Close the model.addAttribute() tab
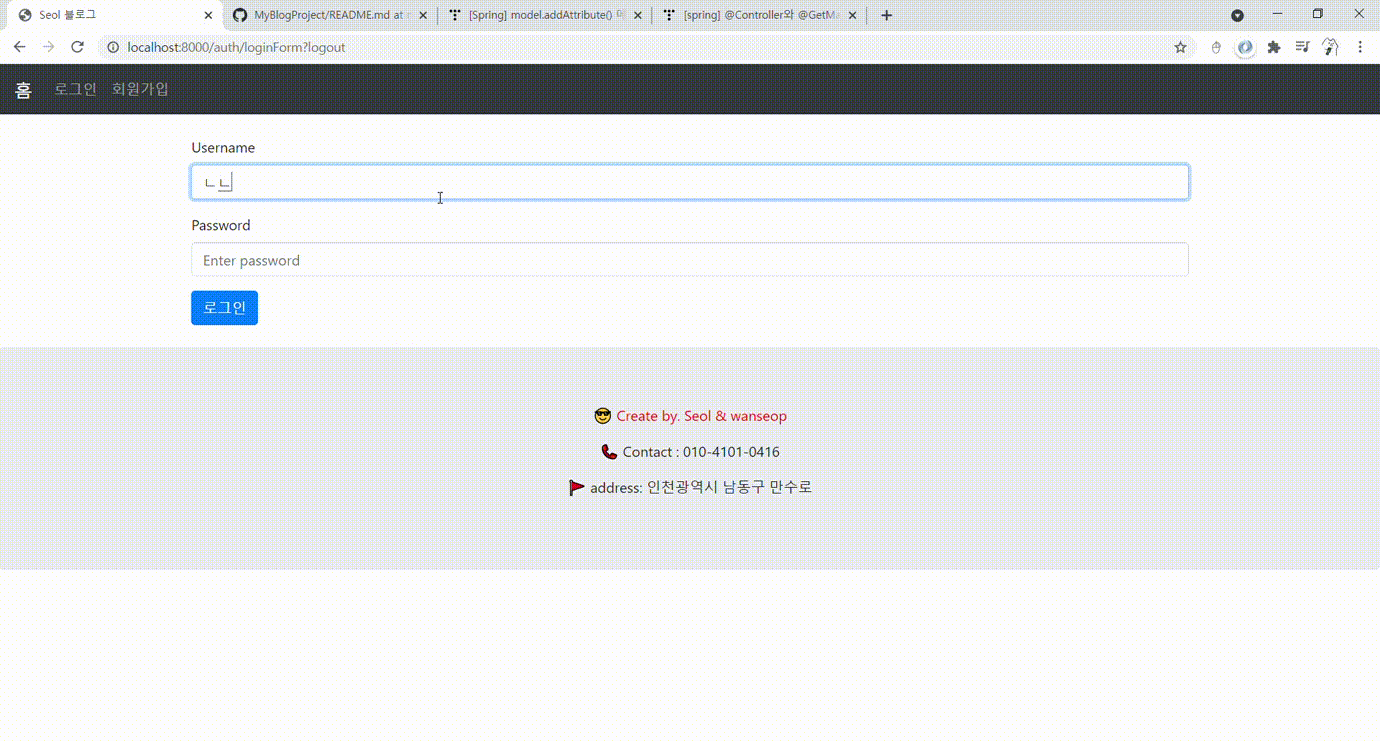 tap(638, 15)
